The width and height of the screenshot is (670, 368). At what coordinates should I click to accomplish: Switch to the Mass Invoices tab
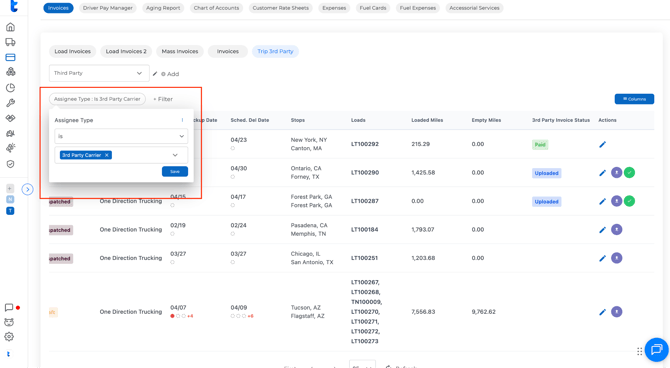pos(180,51)
